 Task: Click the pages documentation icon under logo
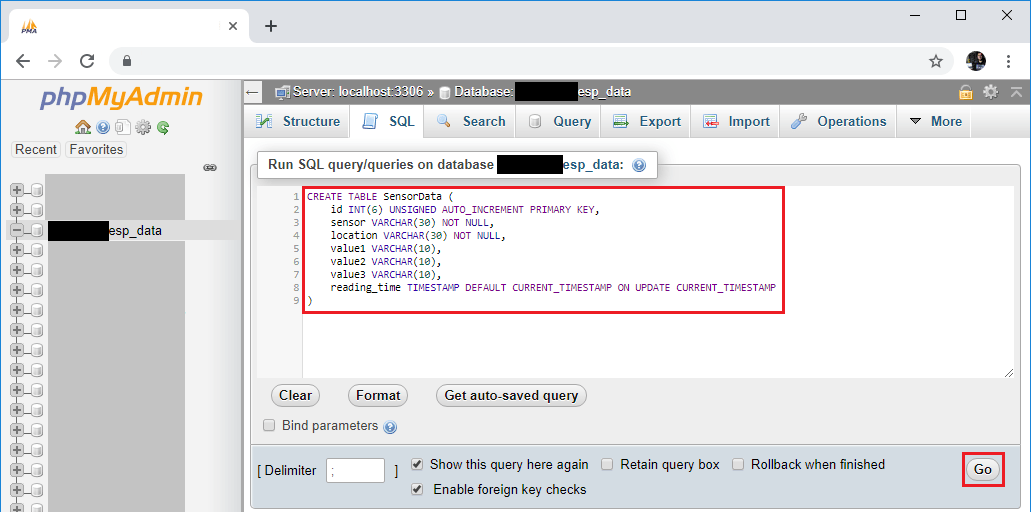click(x=122, y=127)
